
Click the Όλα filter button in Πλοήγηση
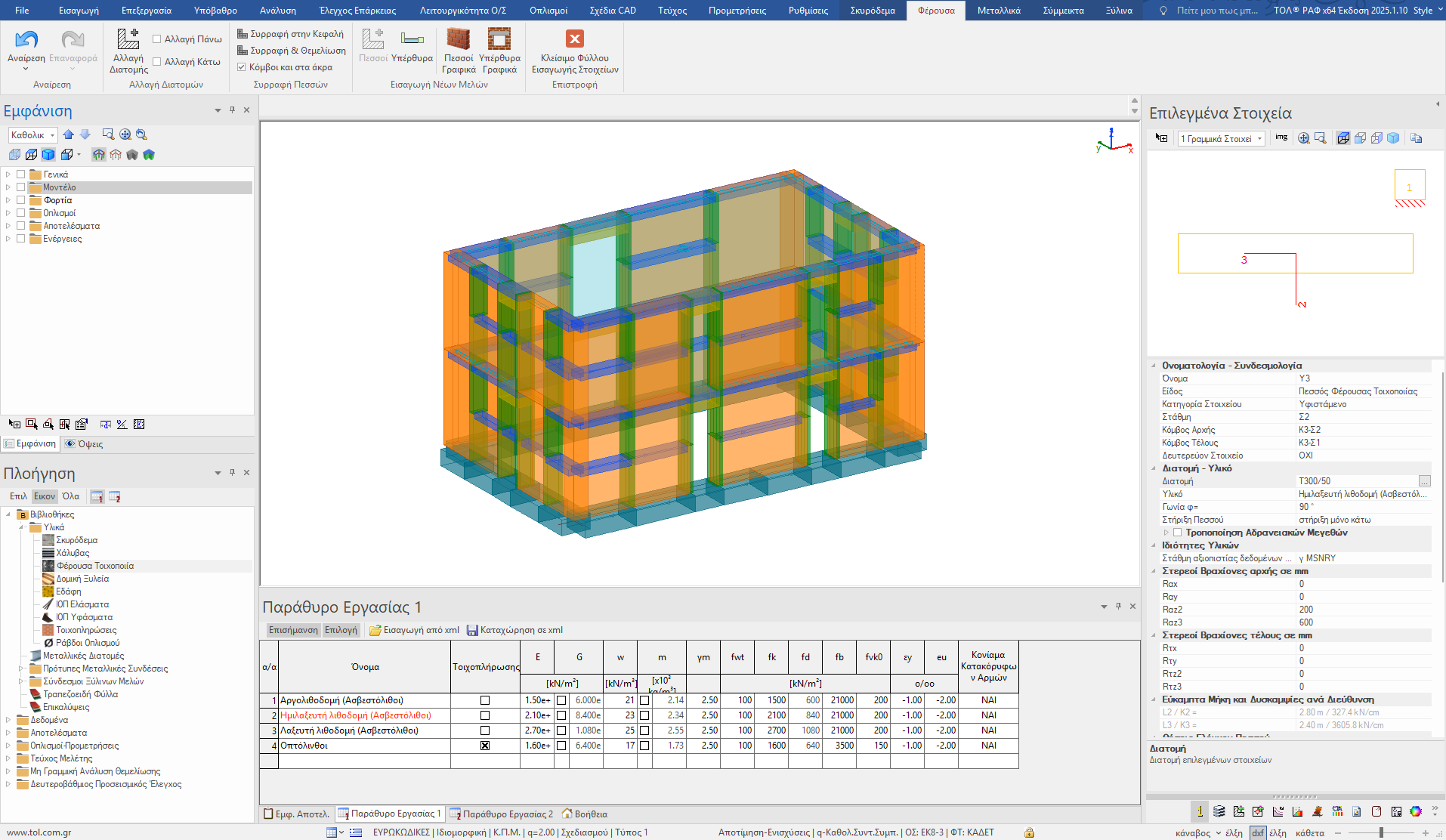[x=71, y=496]
